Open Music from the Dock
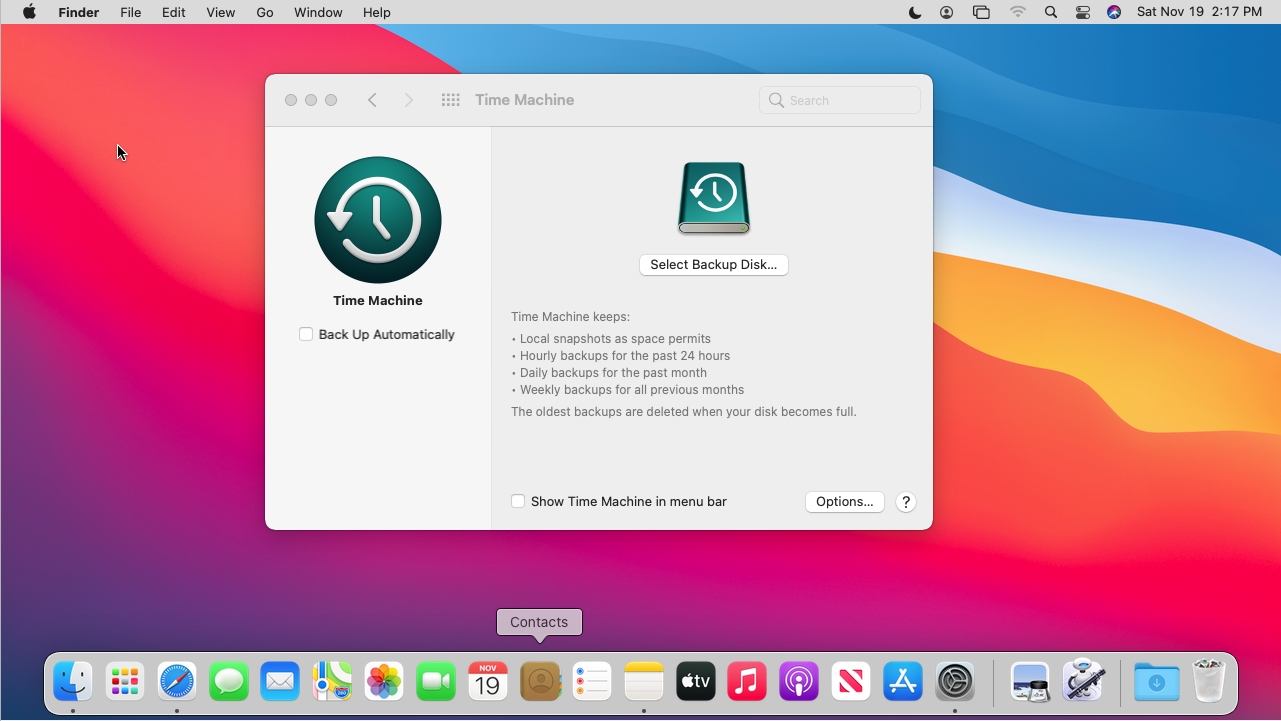 (x=747, y=682)
